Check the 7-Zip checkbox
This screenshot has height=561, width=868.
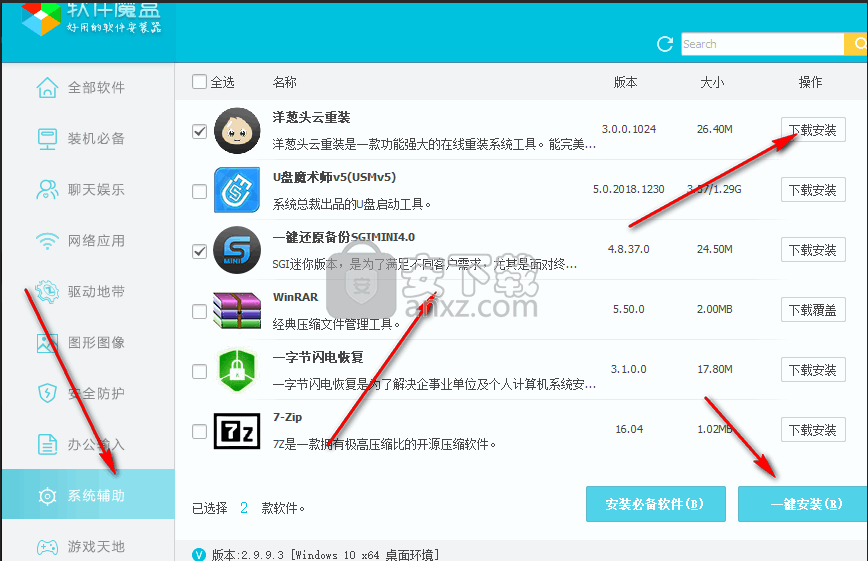[199, 431]
